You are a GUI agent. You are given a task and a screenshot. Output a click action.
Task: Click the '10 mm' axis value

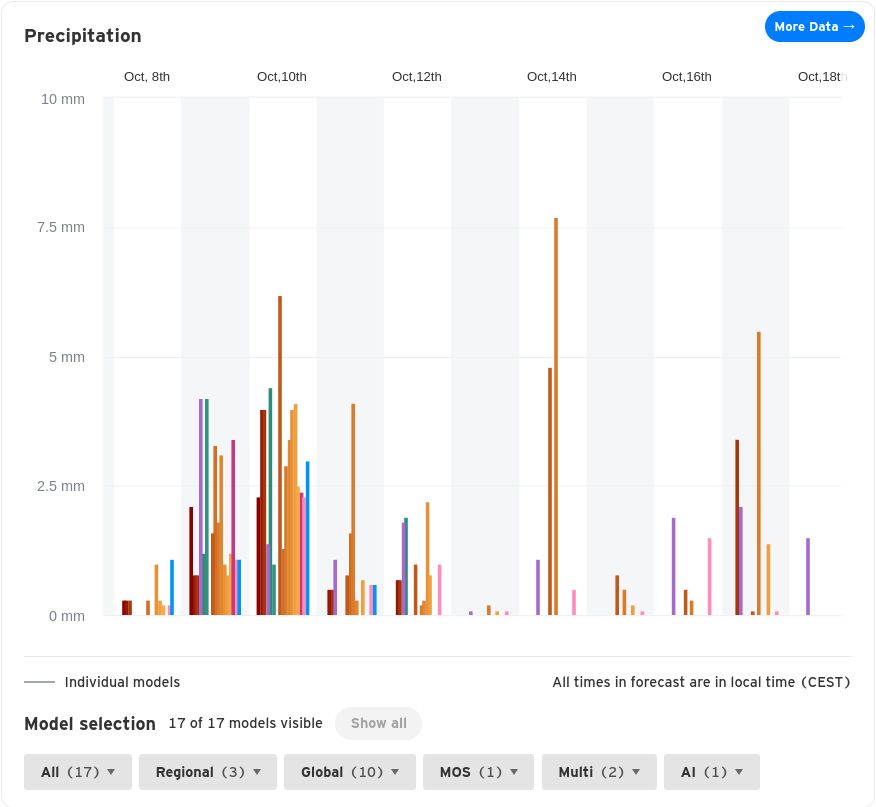point(63,99)
